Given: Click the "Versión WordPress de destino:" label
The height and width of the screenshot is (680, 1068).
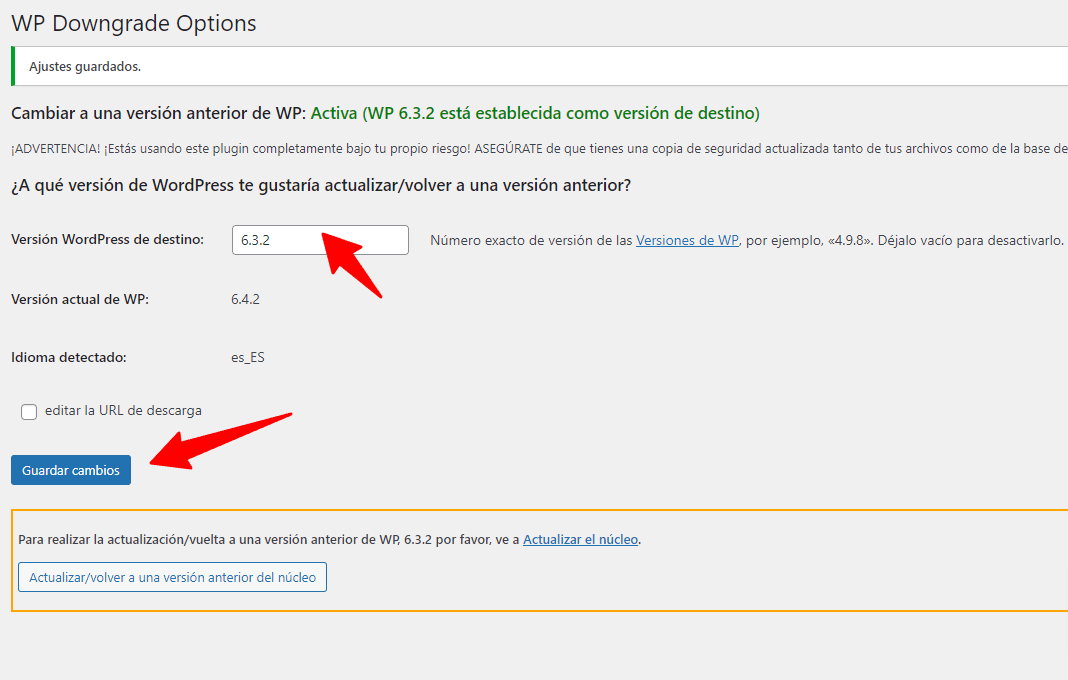Looking at the screenshot, I should click(x=108, y=240).
